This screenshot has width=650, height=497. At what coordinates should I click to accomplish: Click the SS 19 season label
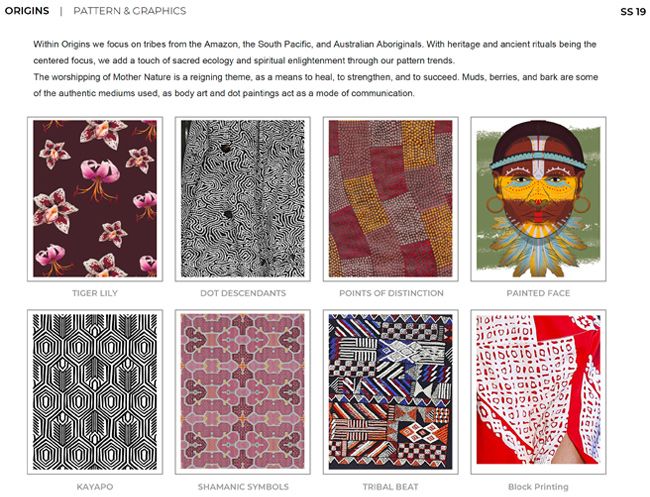coord(633,12)
